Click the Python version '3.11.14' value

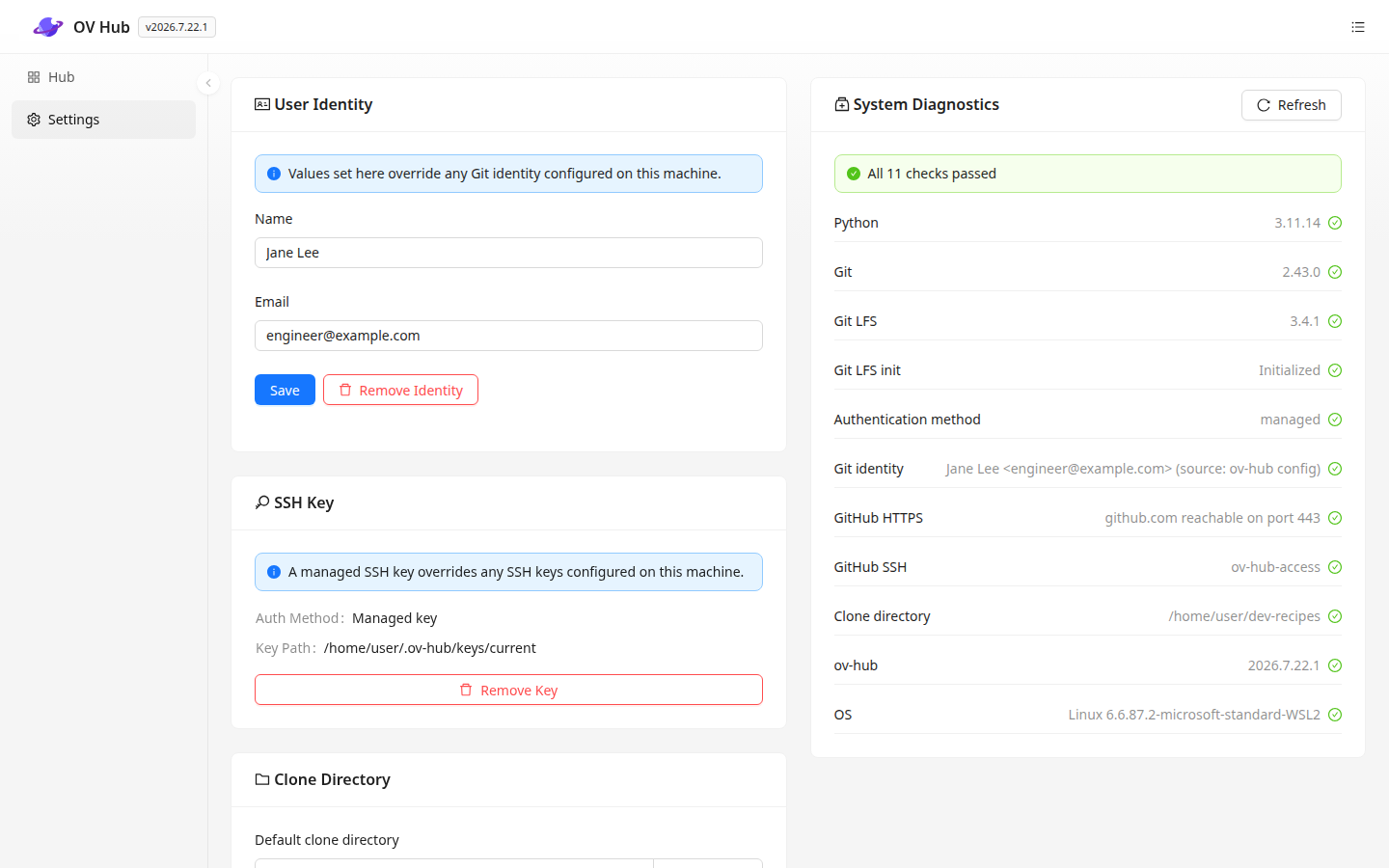coord(1297,223)
